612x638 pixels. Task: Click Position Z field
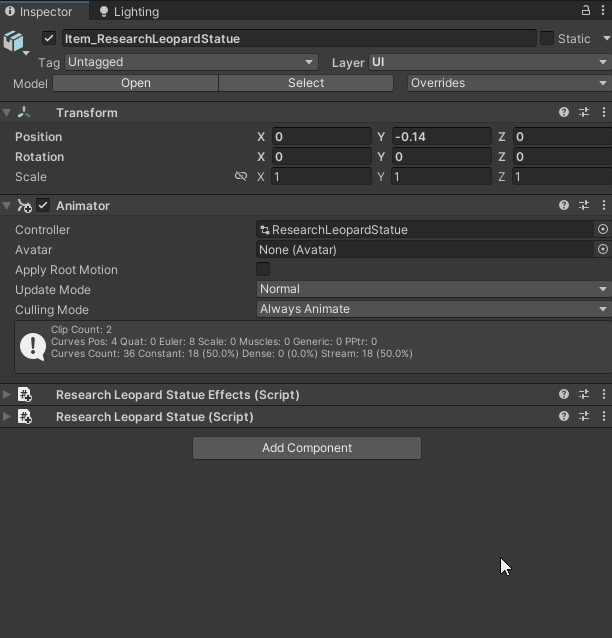562,136
